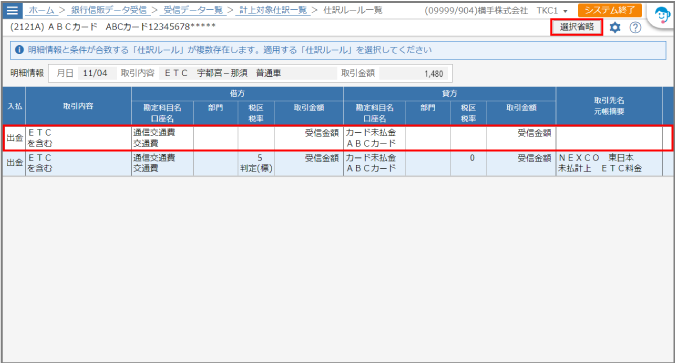
Task: Click the 借方 group header
Action: pyautogui.click(x=237, y=93)
